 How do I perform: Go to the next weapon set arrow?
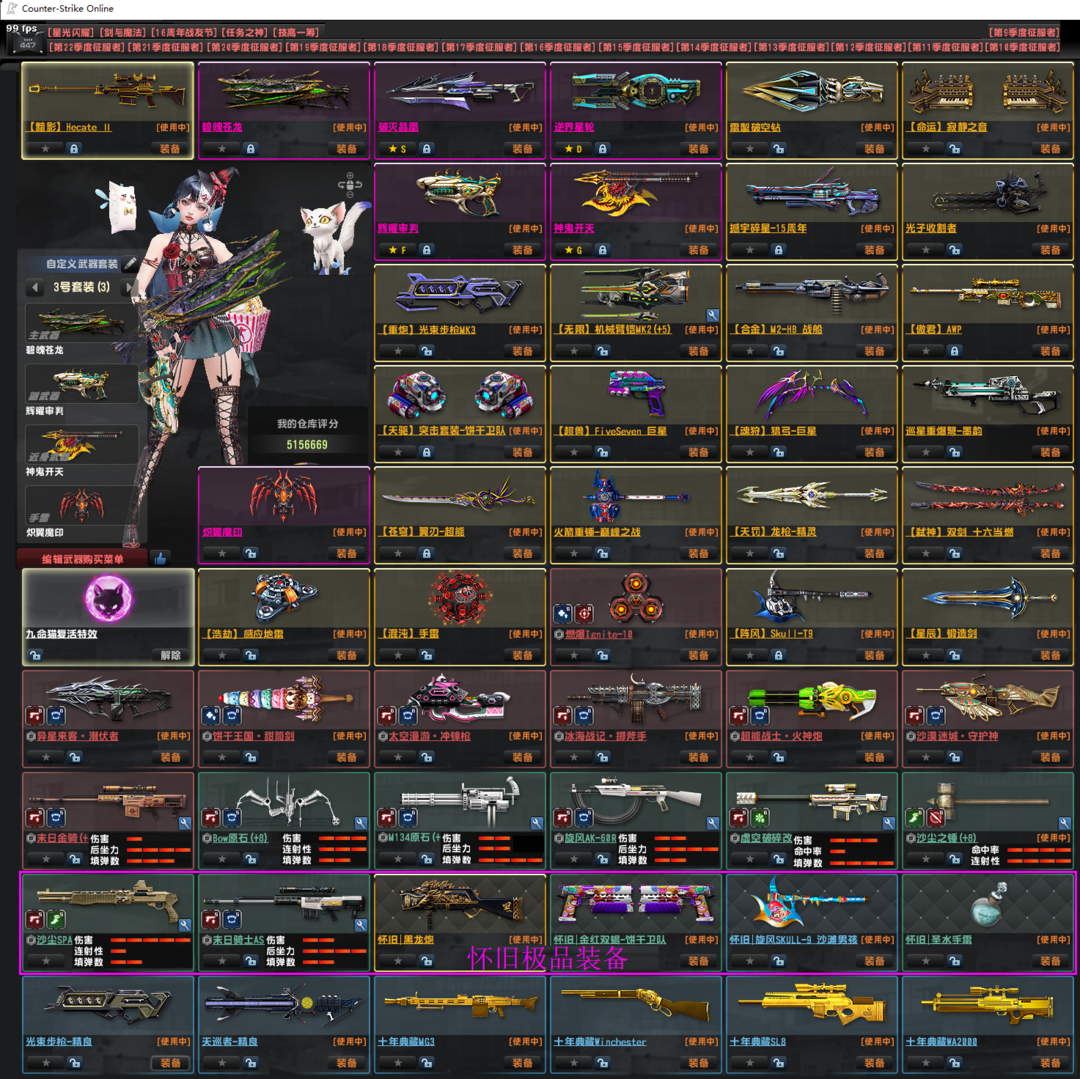pyautogui.click(x=127, y=286)
